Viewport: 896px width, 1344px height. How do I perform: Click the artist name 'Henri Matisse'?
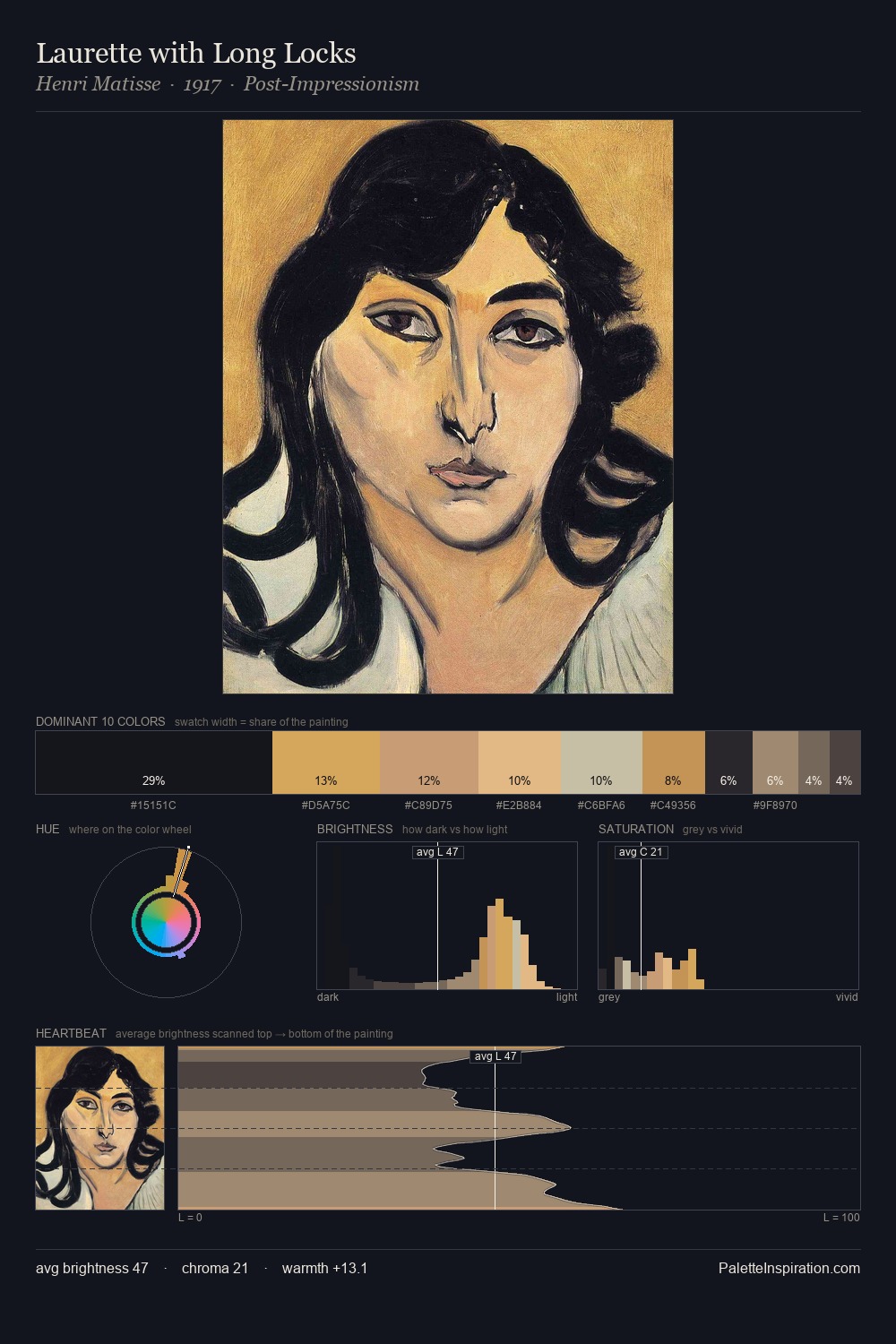99,84
